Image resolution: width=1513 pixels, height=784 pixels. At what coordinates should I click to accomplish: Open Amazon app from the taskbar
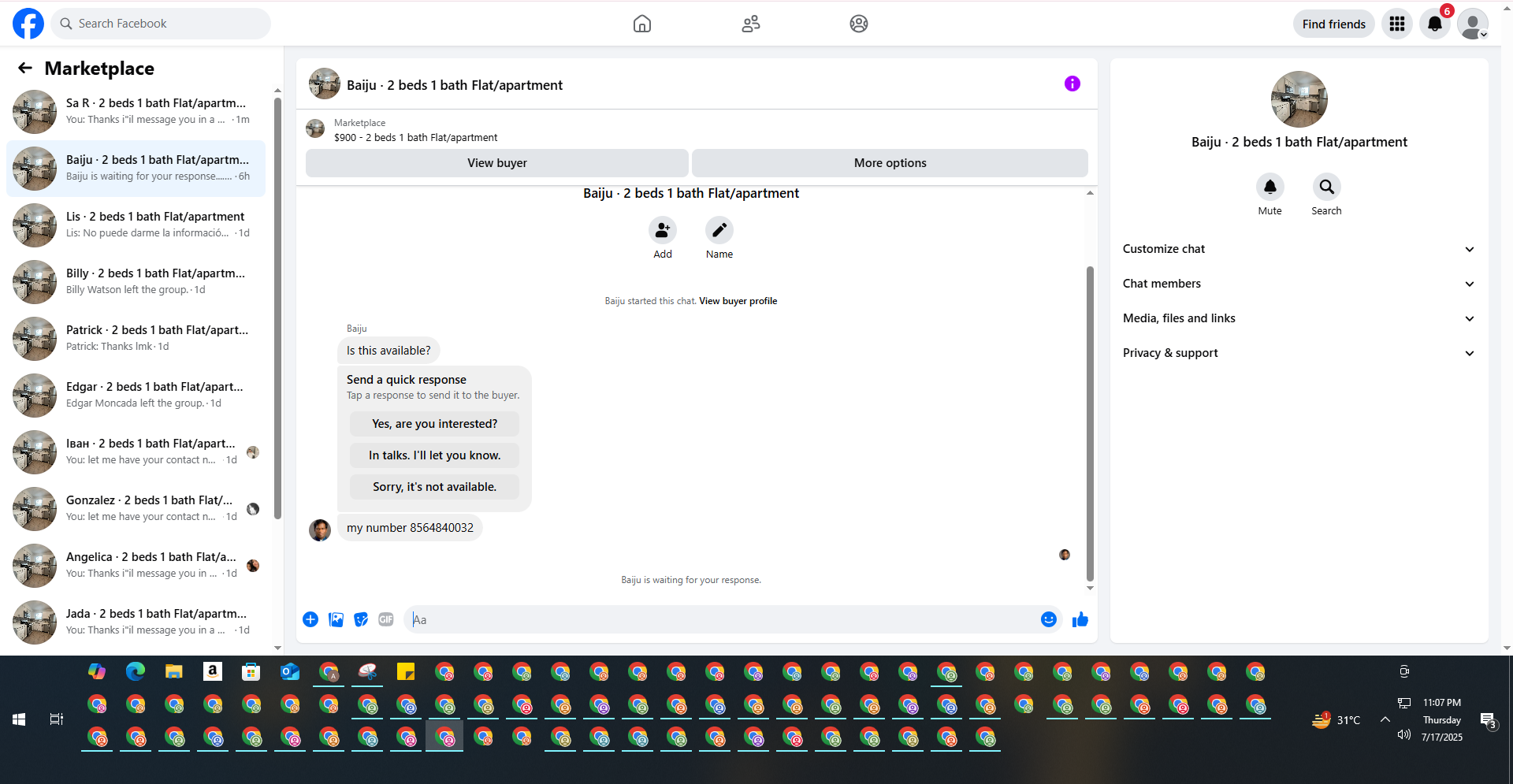(x=213, y=671)
